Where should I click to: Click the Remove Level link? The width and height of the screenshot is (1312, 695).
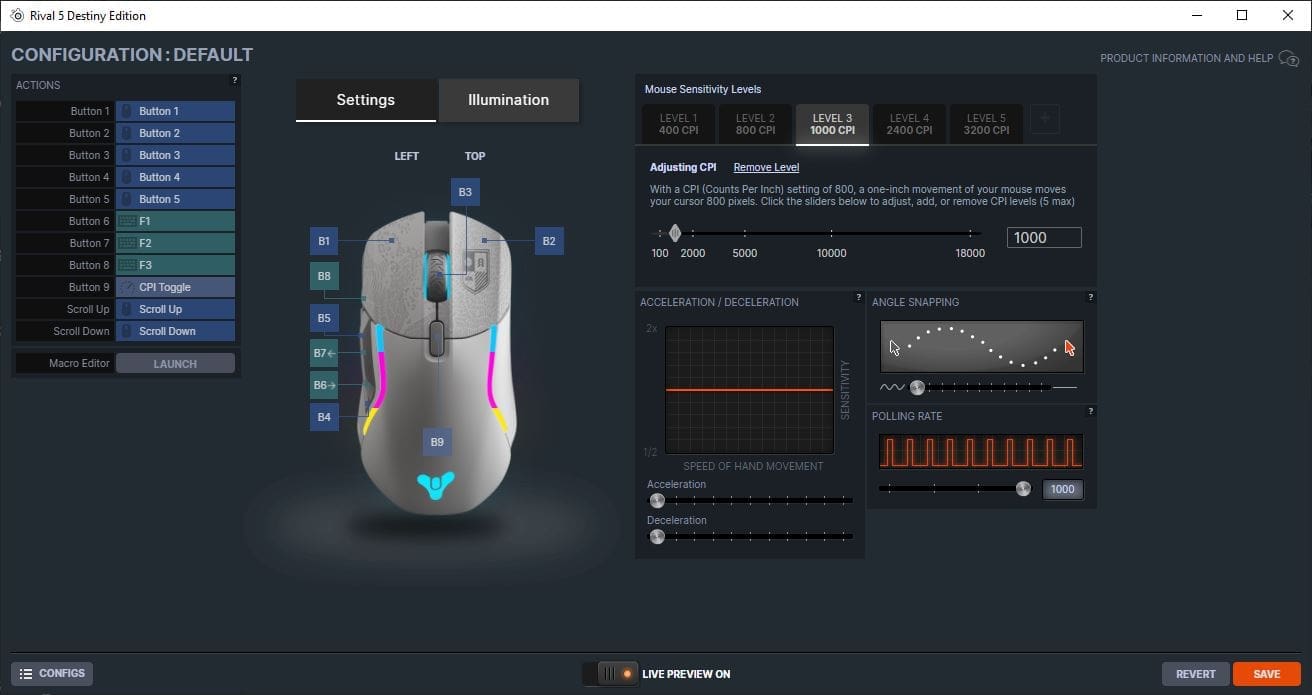[x=766, y=167]
